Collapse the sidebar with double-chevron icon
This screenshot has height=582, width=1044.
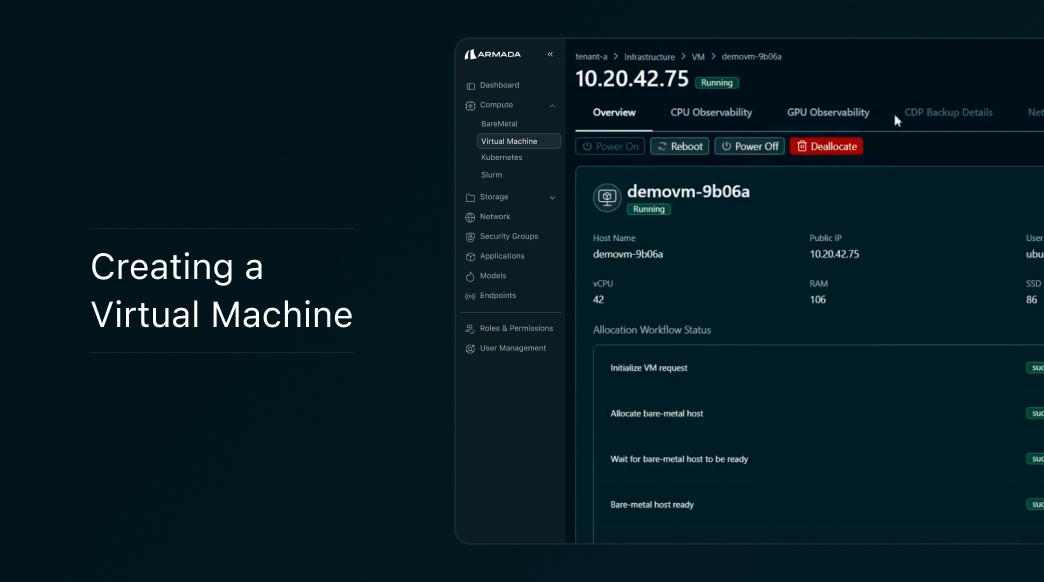(x=550, y=55)
